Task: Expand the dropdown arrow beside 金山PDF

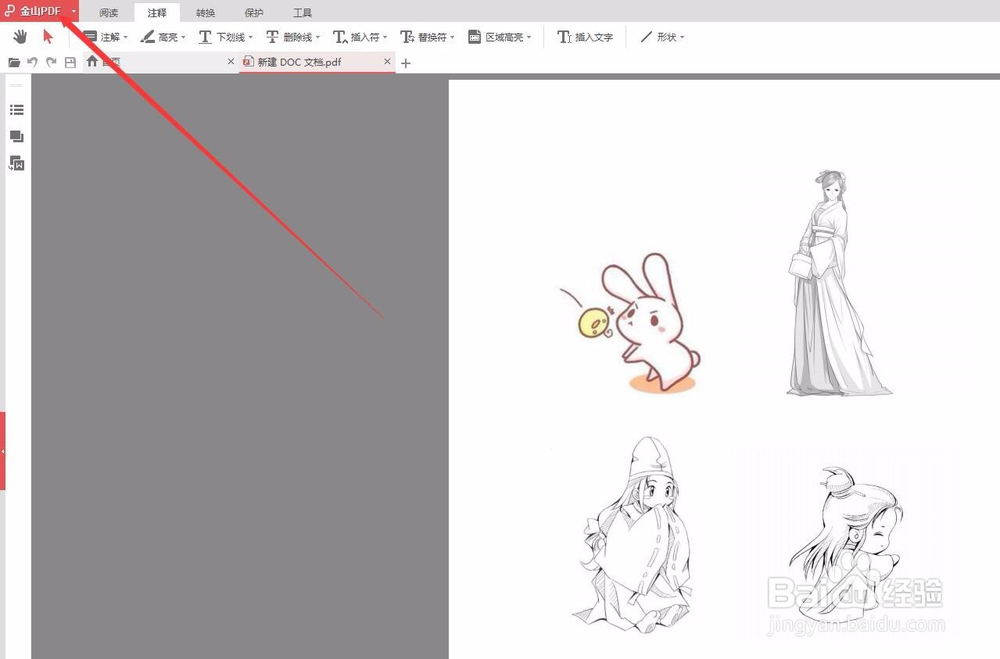Action: (x=73, y=11)
